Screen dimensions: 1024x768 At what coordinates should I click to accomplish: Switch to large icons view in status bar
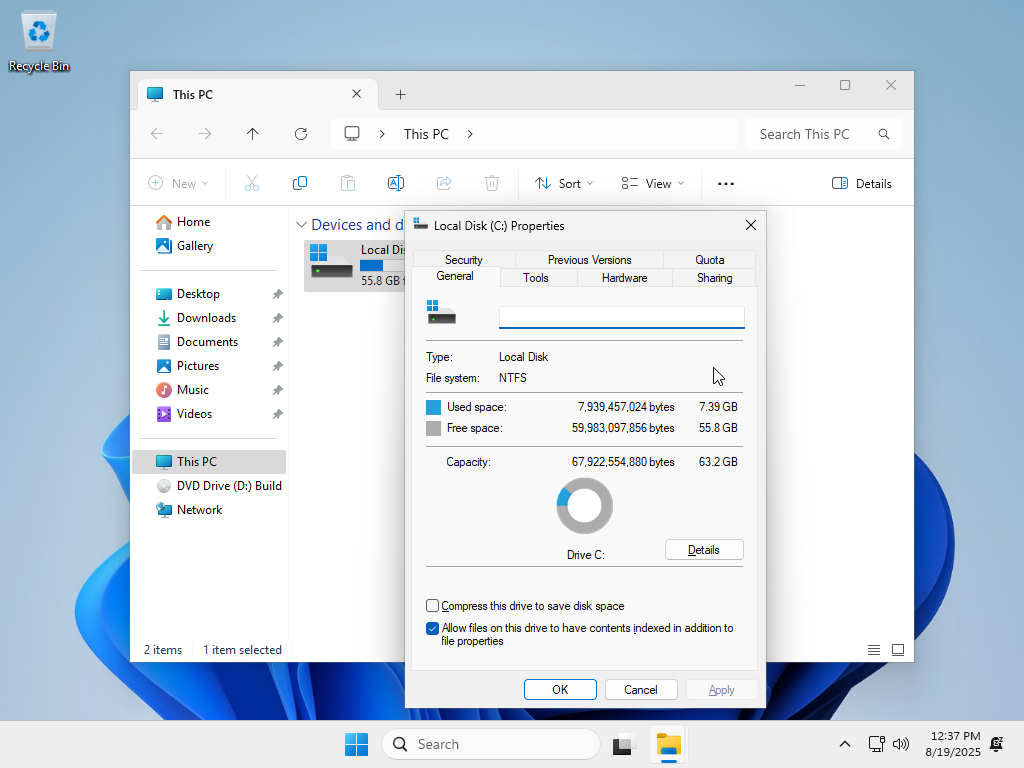point(898,650)
